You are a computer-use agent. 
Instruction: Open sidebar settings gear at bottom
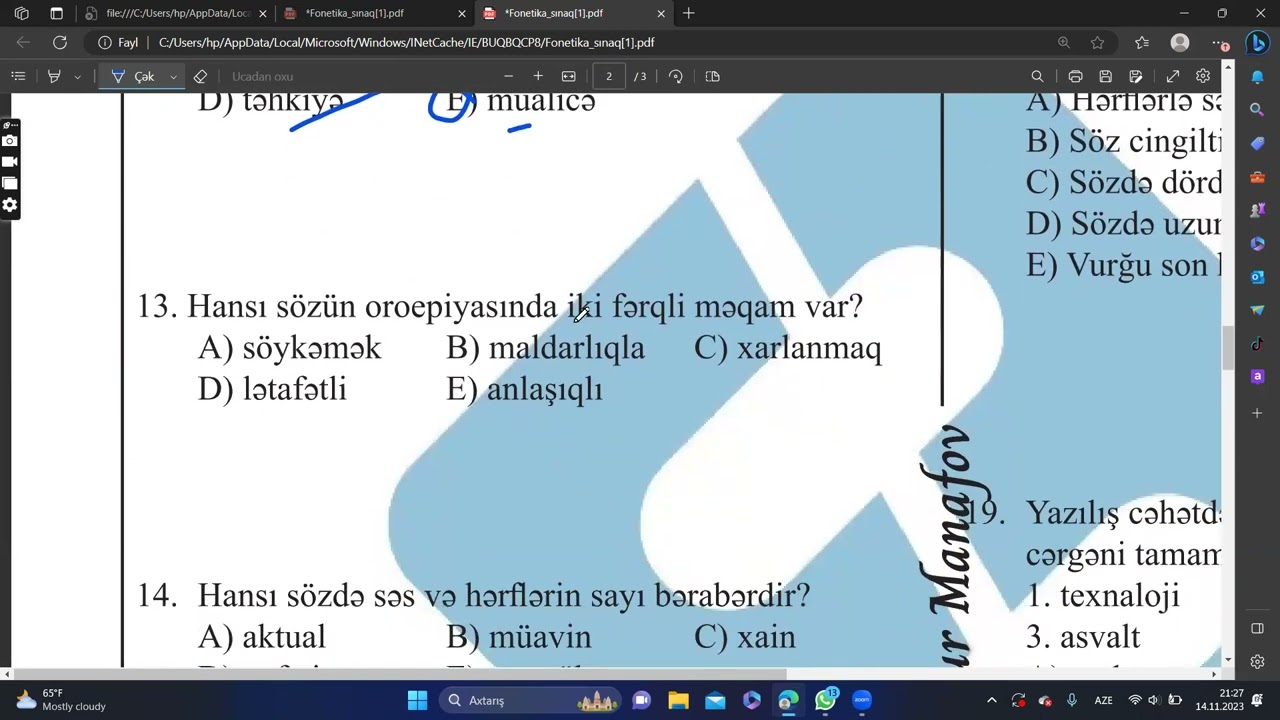click(1257, 662)
